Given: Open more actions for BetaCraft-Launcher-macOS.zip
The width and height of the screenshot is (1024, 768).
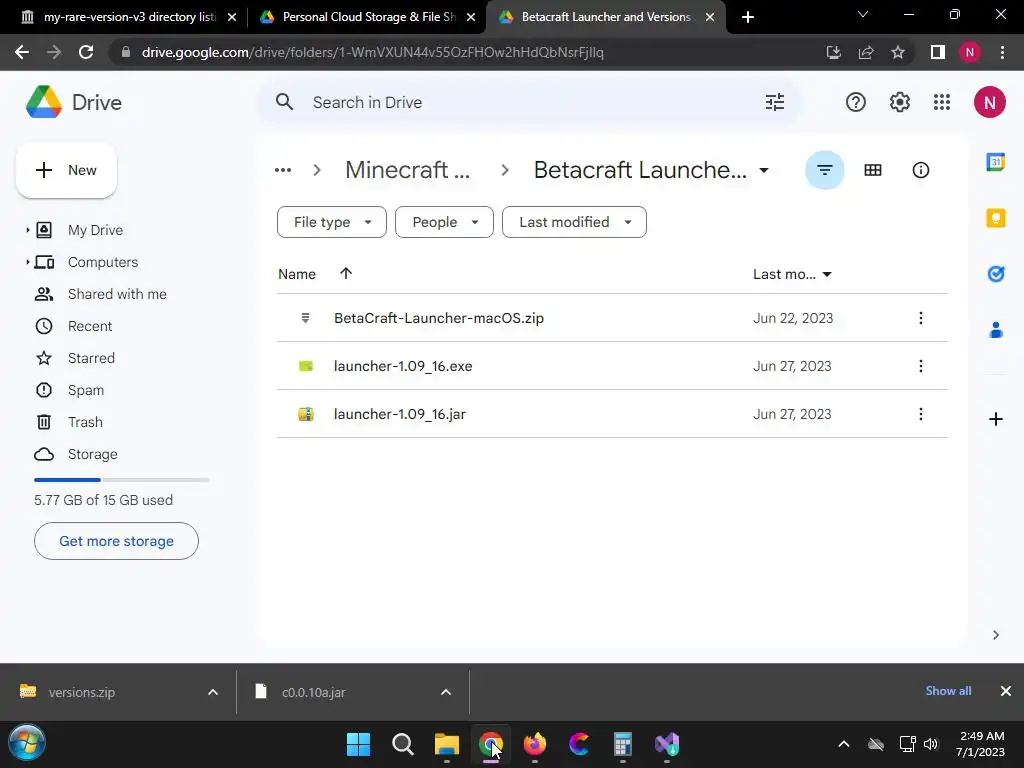Looking at the screenshot, I should [920, 318].
